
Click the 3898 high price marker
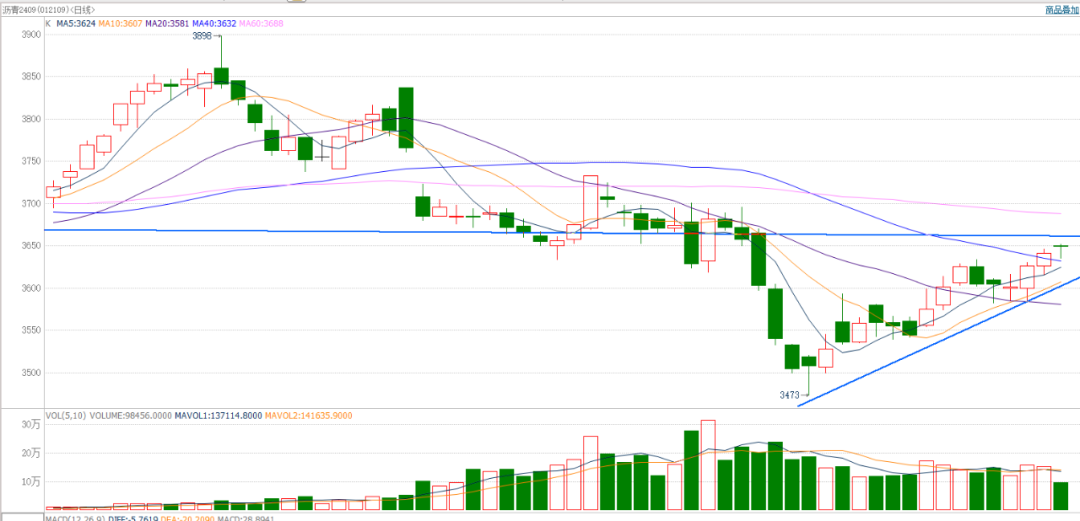pyautogui.click(x=202, y=34)
